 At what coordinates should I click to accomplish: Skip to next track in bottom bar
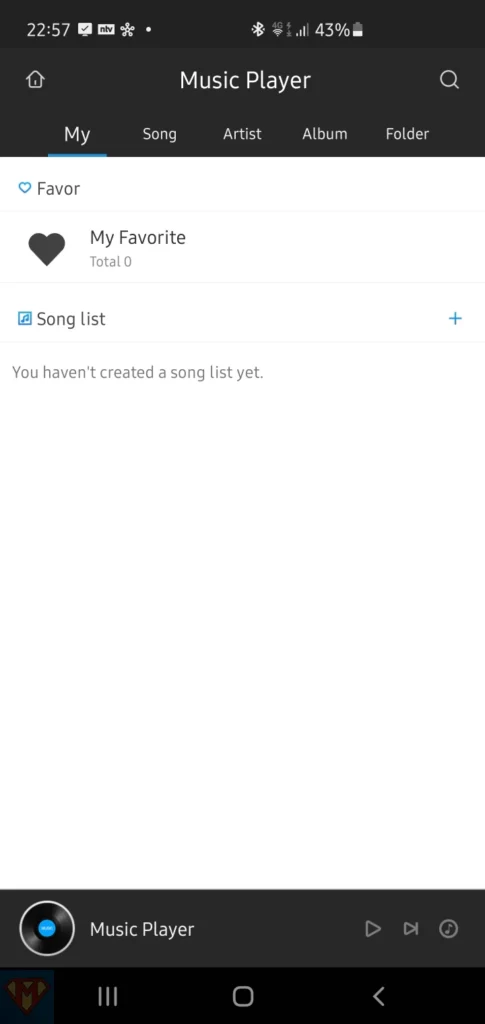click(x=411, y=928)
